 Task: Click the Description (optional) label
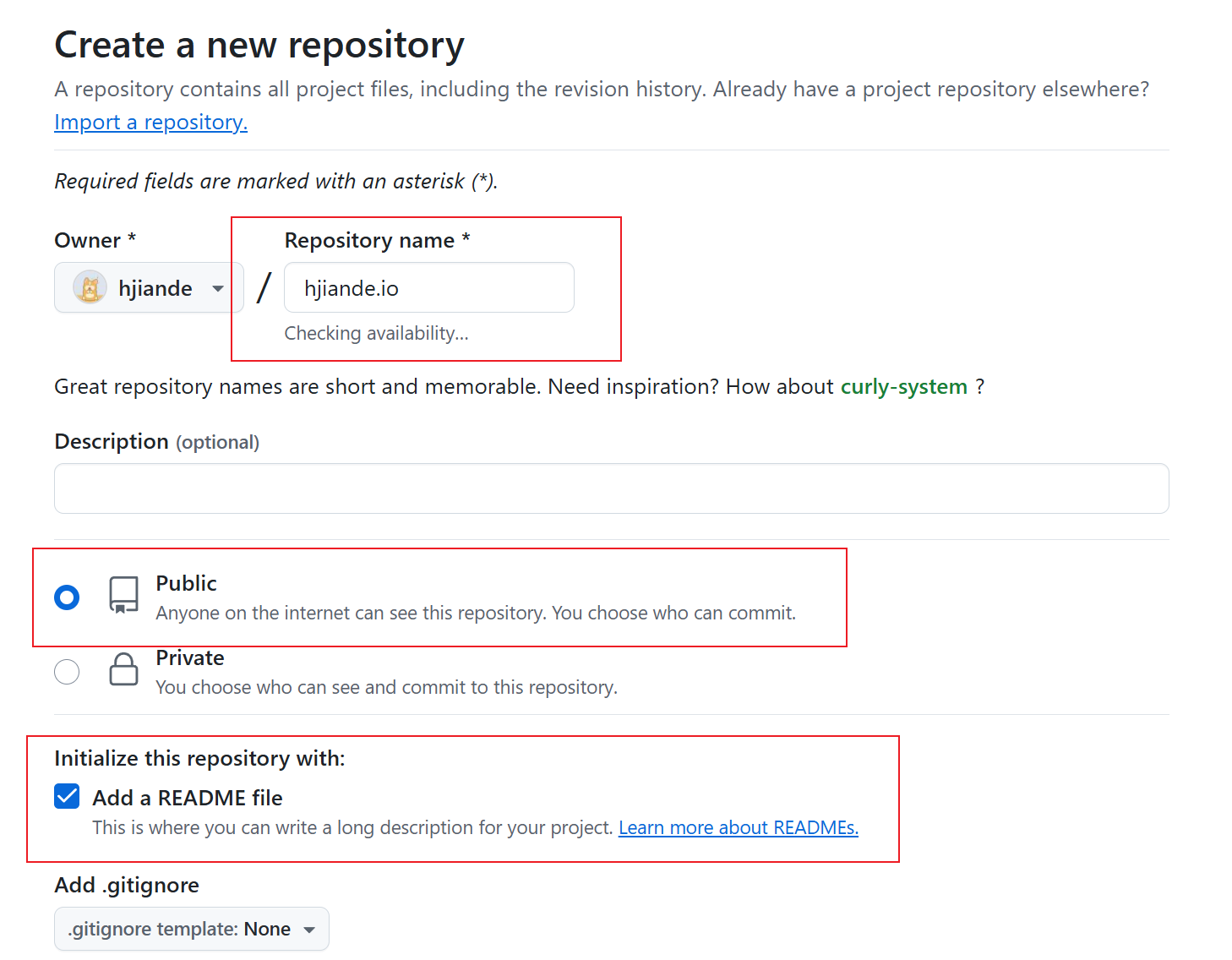coord(156,442)
